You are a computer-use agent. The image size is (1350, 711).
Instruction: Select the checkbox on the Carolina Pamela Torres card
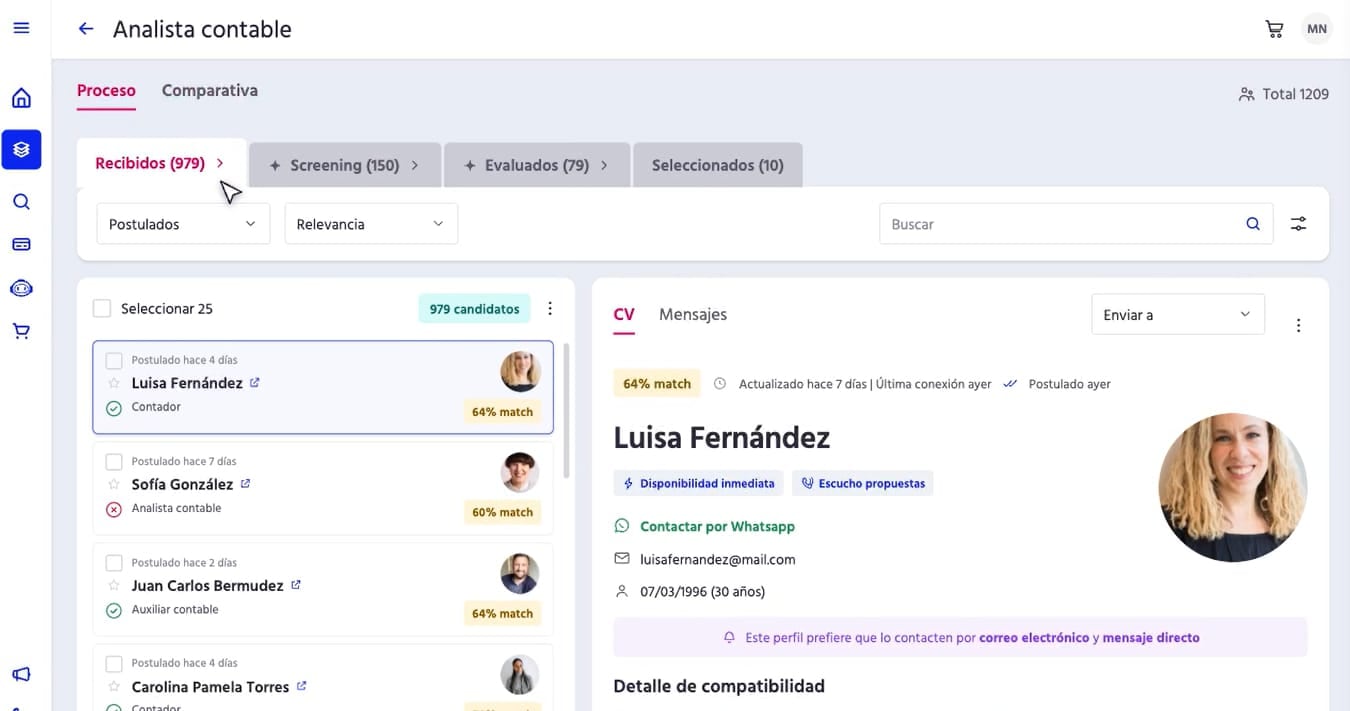[114, 663]
